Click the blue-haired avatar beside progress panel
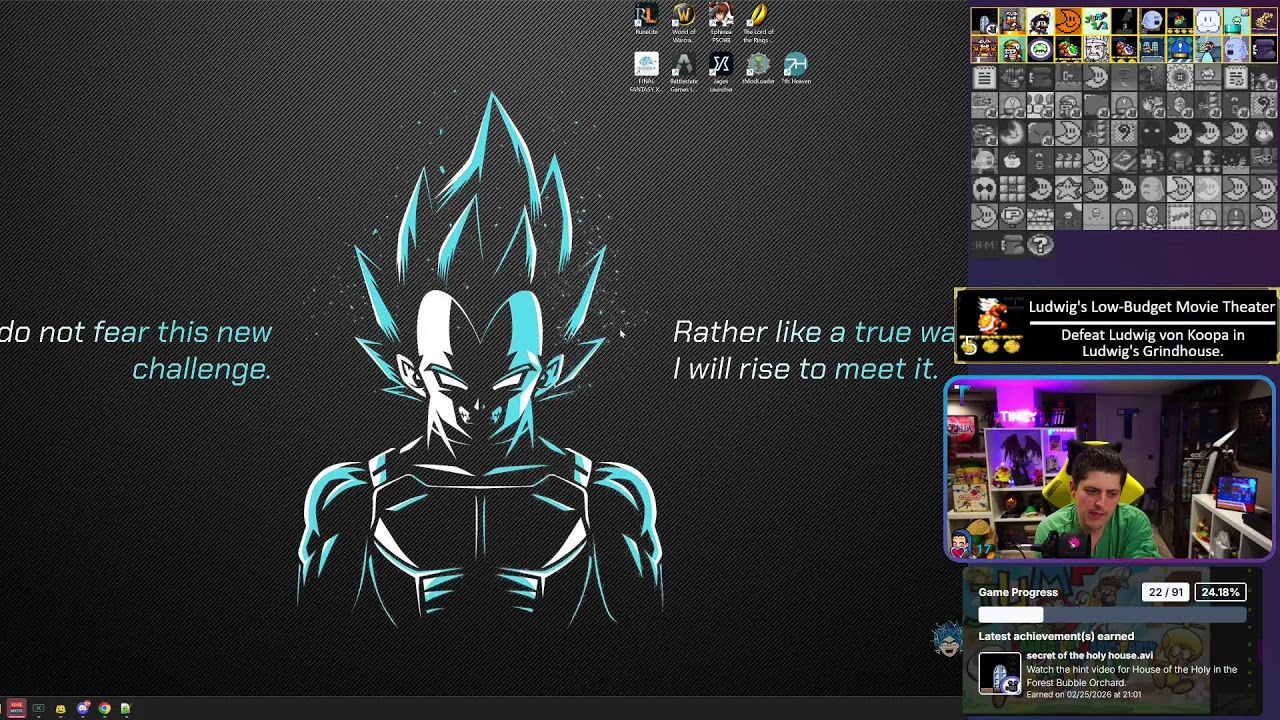 [x=947, y=639]
